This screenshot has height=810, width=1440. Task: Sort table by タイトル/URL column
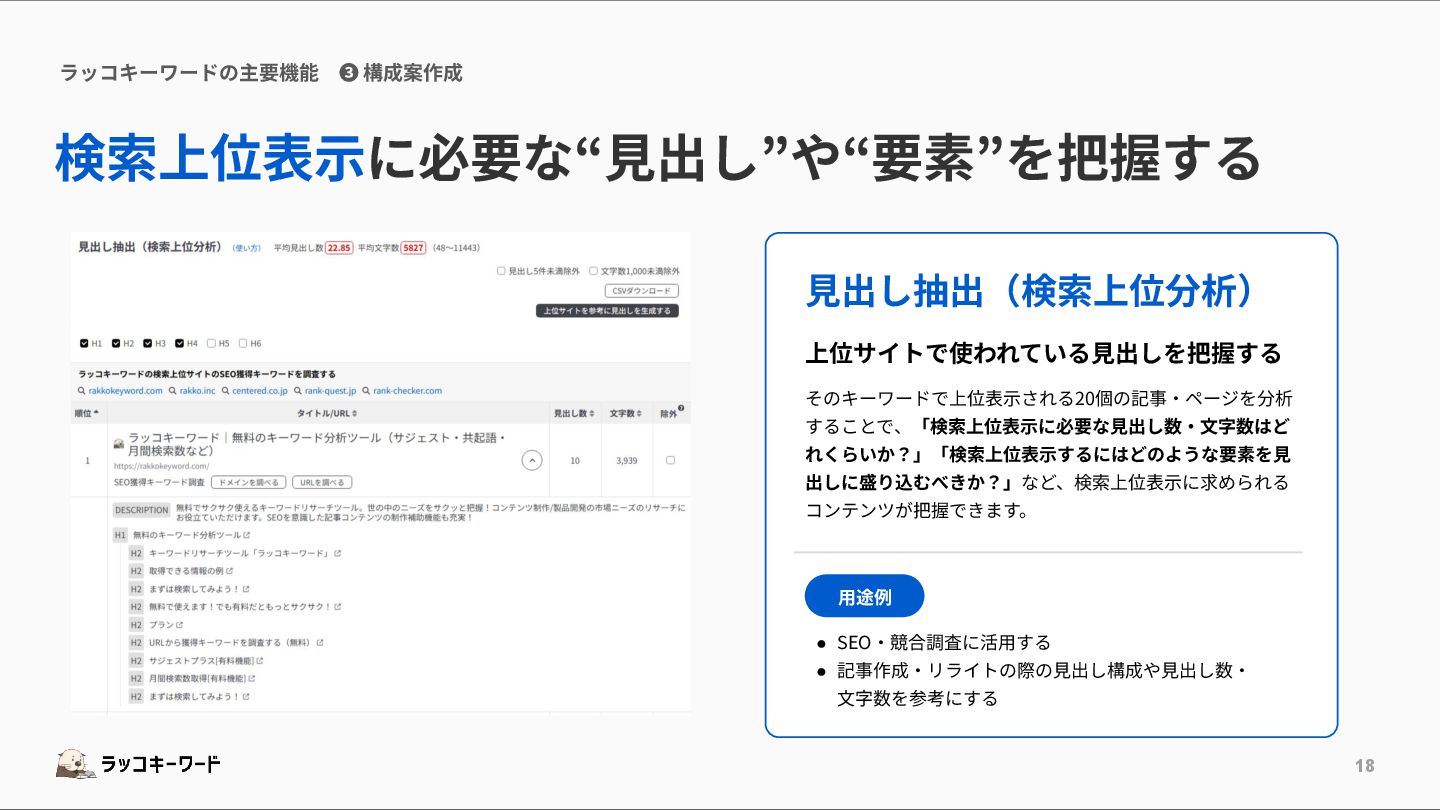coord(329,413)
